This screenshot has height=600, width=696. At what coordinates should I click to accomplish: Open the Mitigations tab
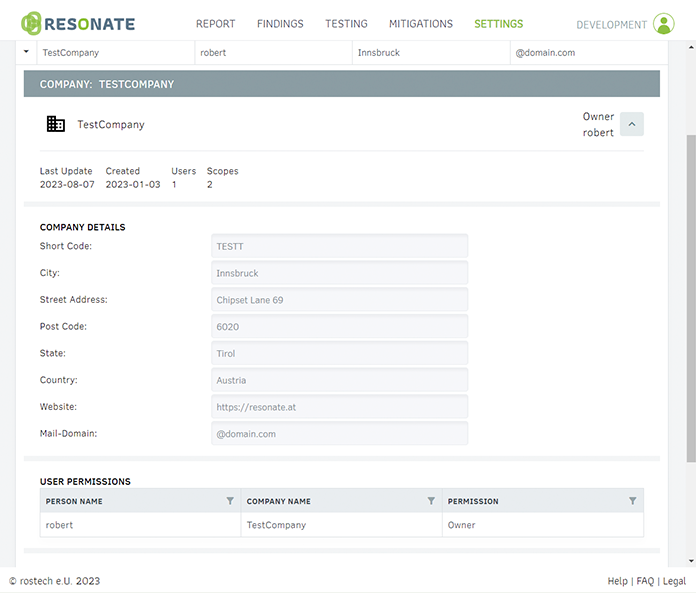click(x=420, y=24)
